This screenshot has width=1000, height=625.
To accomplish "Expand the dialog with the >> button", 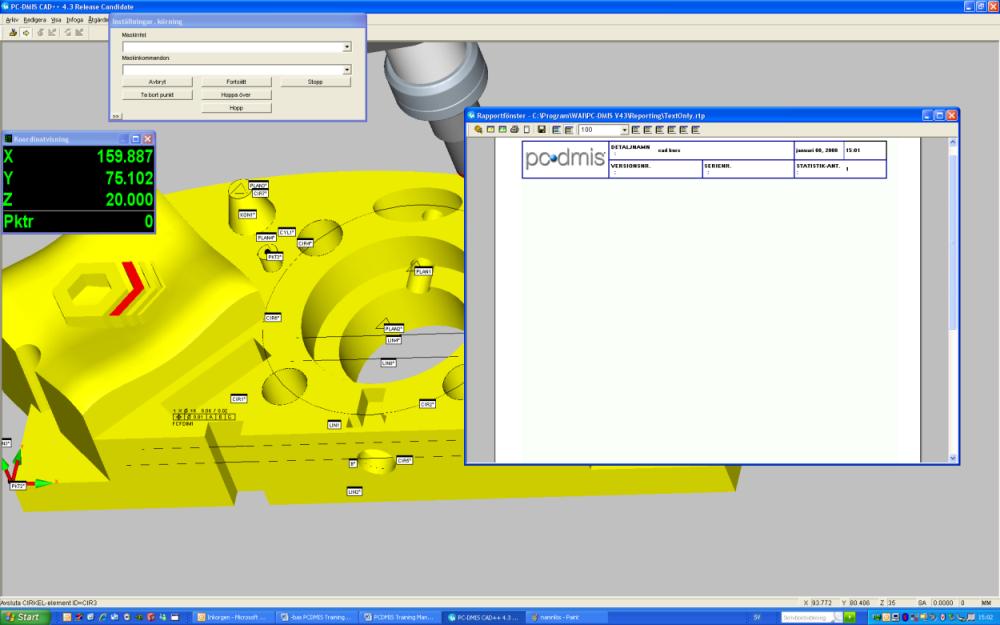I will 115,116.
